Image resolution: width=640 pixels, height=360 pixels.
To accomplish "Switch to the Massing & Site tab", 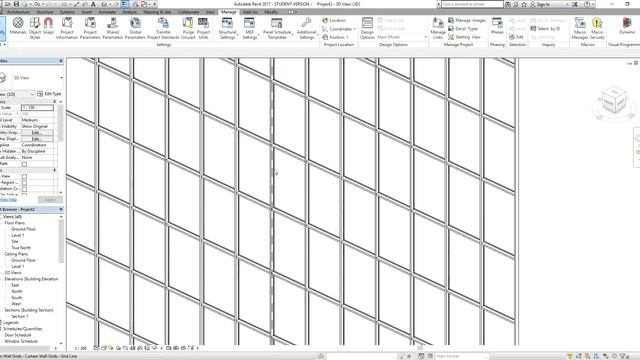I will pyautogui.click(x=157, y=12).
